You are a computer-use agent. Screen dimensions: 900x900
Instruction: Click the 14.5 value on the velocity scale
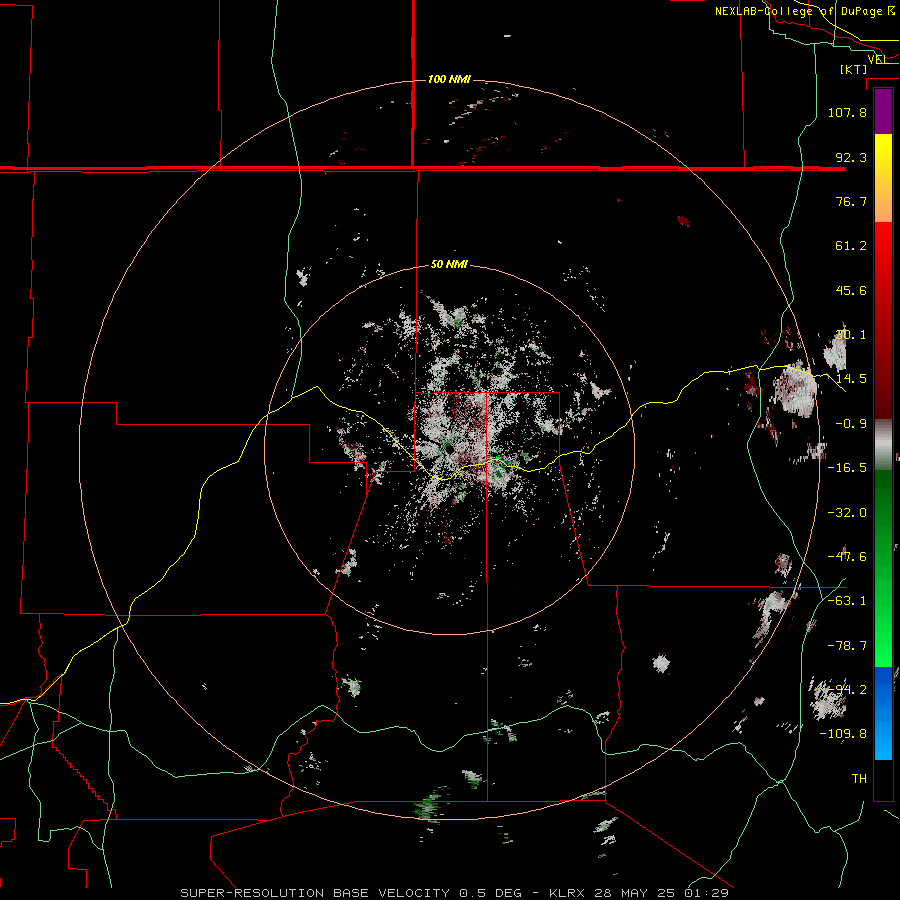(851, 379)
